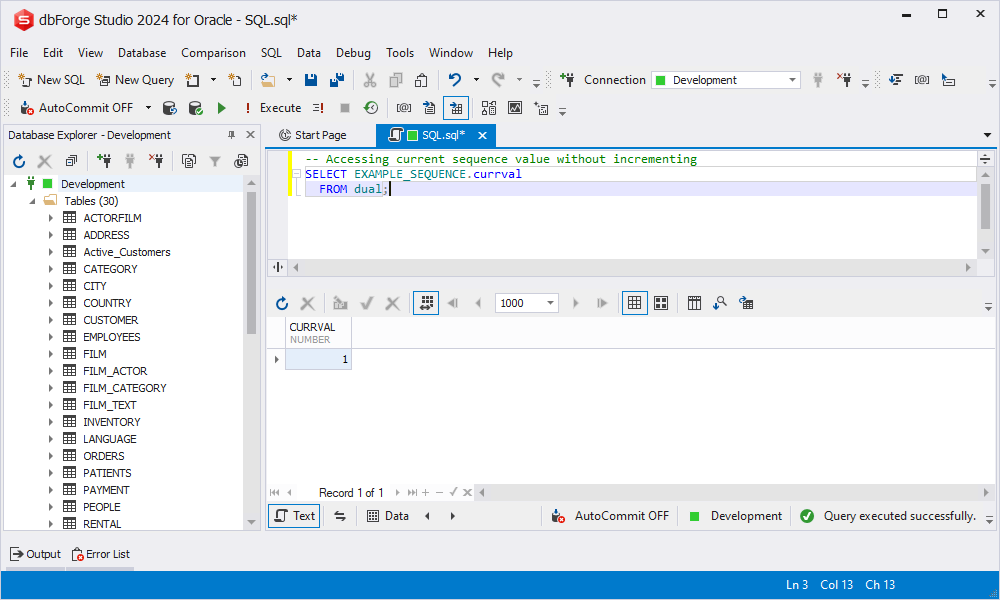Expand the ORDERS table node
Screen dimensions: 1000x600
[x=51, y=456]
